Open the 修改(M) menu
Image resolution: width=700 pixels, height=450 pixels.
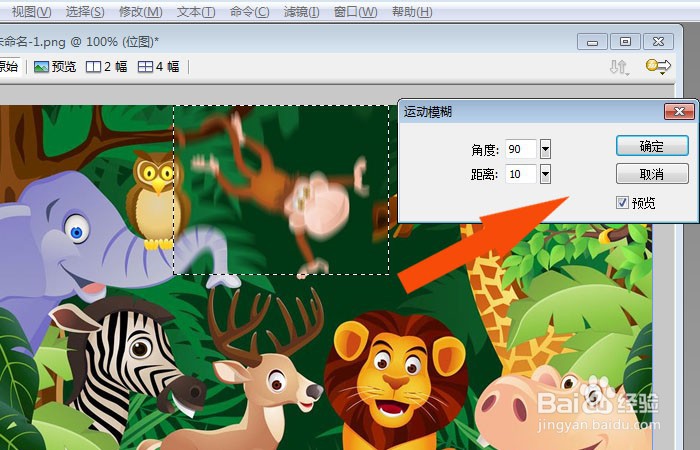(141, 11)
